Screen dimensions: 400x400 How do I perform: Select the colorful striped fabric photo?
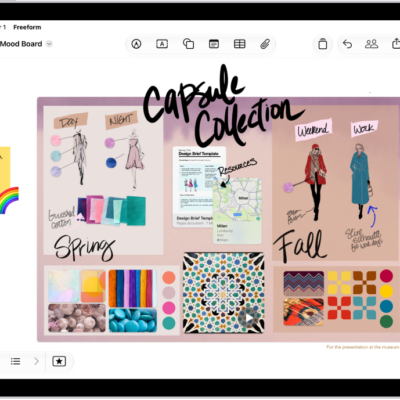[x=133, y=288]
